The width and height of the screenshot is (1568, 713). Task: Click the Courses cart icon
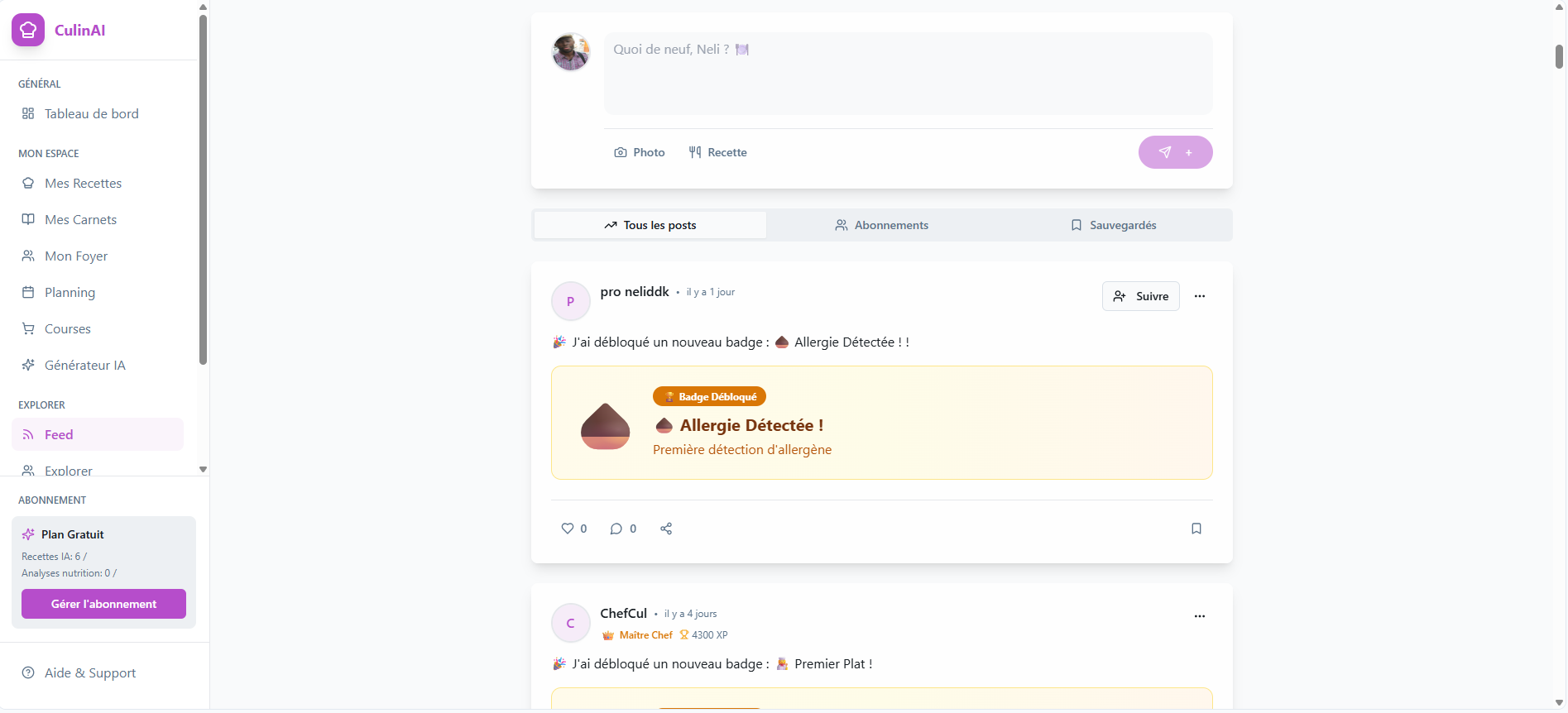point(28,328)
